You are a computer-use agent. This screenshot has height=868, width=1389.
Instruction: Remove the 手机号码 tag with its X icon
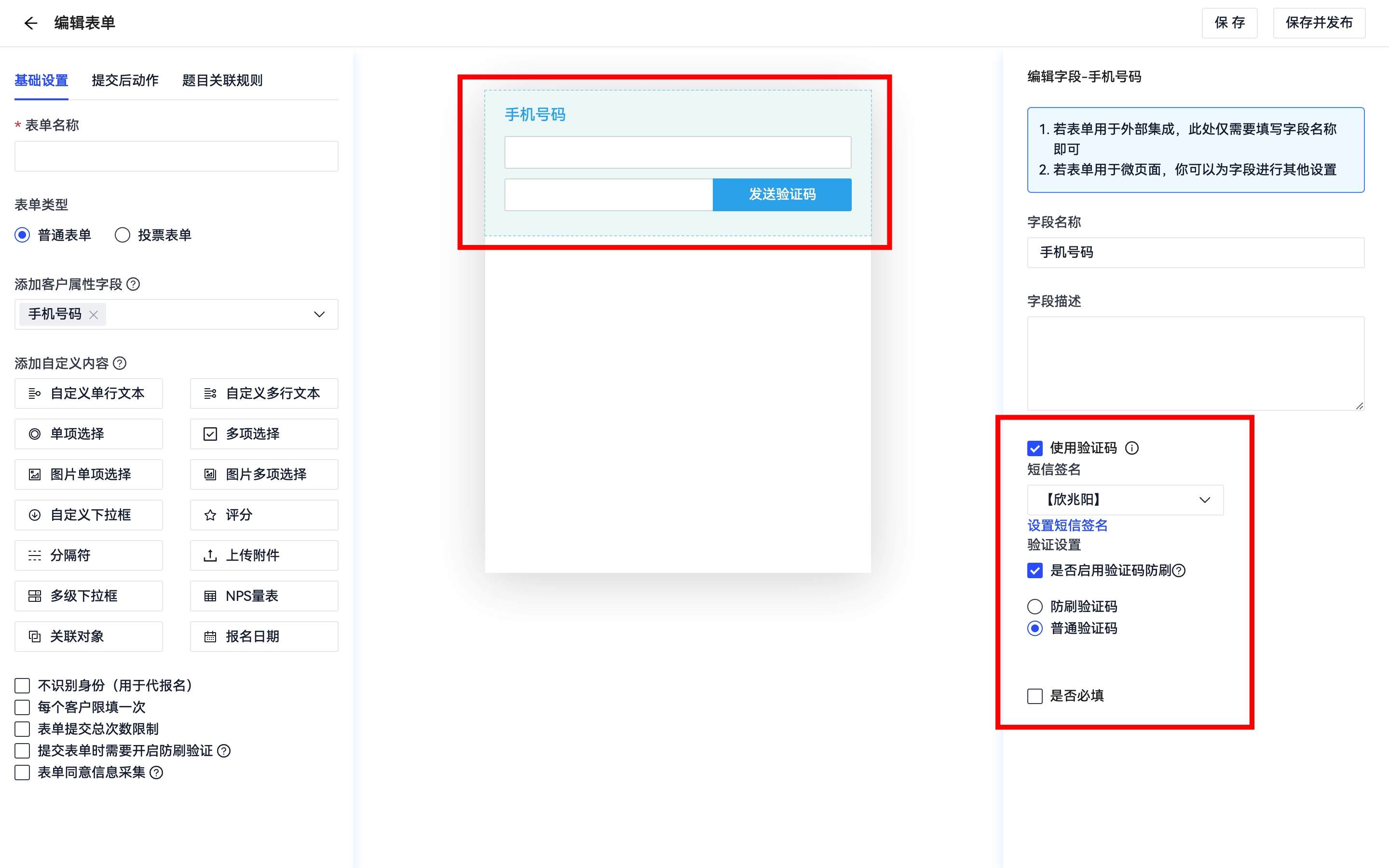tap(94, 314)
